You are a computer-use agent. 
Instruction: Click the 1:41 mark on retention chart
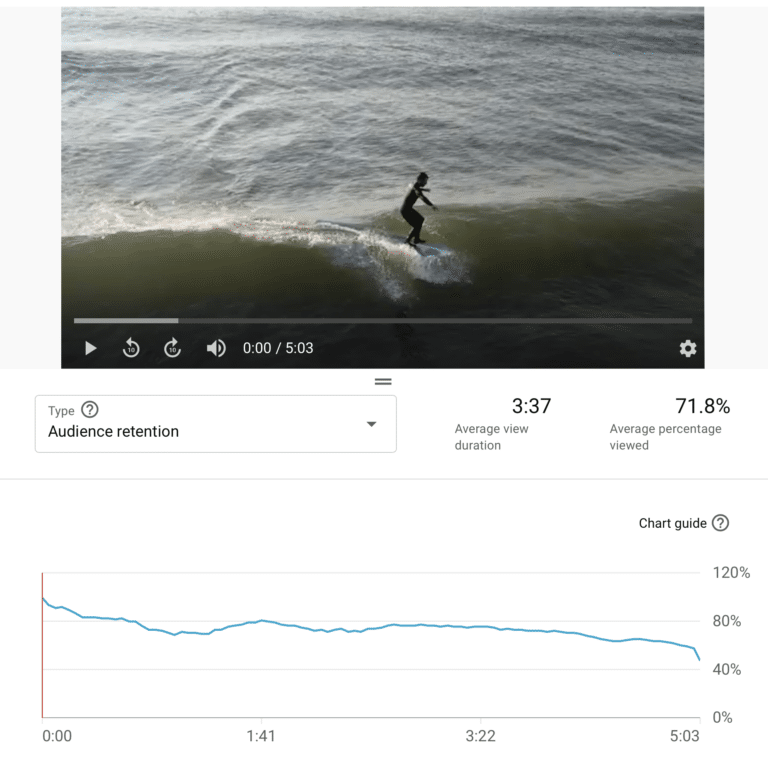point(261,736)
